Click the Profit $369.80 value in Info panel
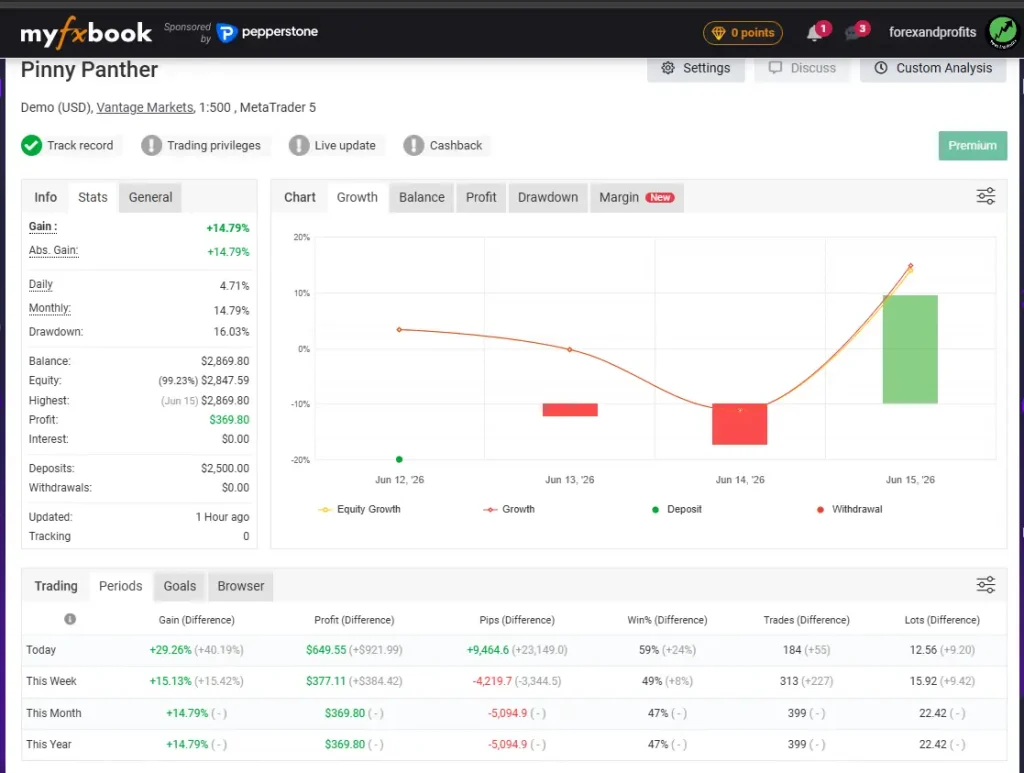The height and width of the screenshot is (773, 1024). [229, 420]
